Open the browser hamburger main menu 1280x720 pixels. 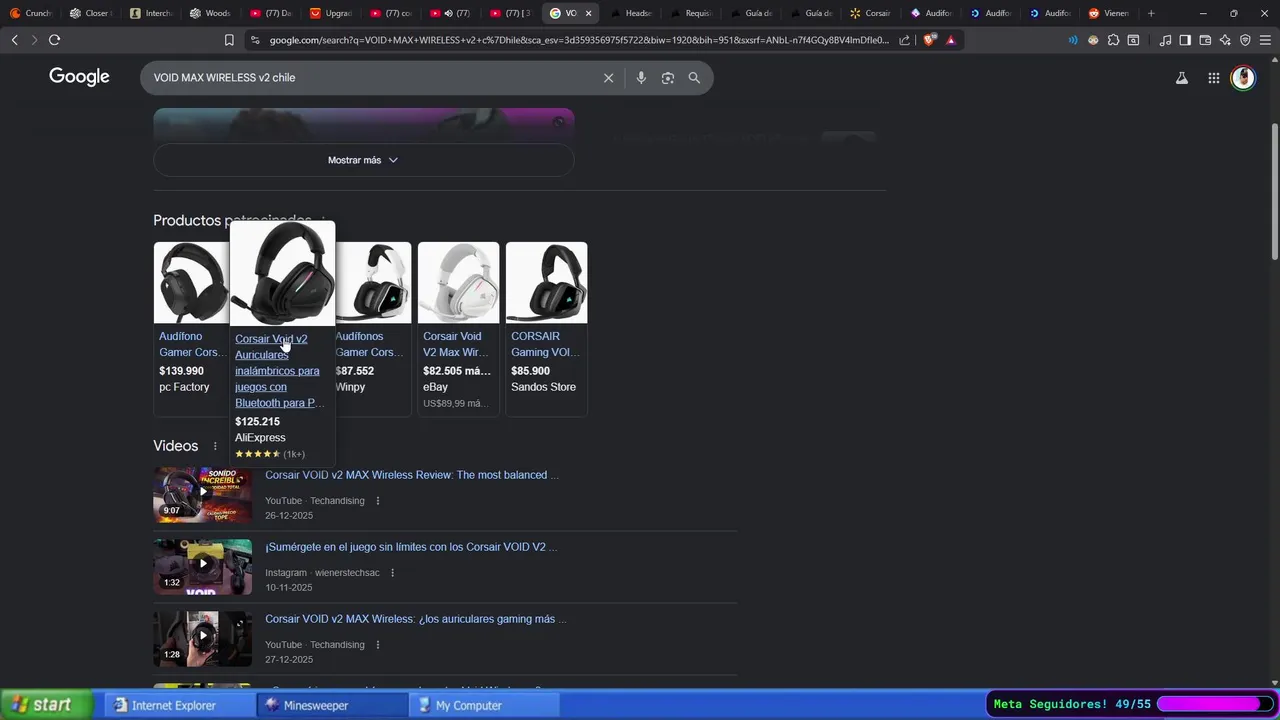(1265, 40)
